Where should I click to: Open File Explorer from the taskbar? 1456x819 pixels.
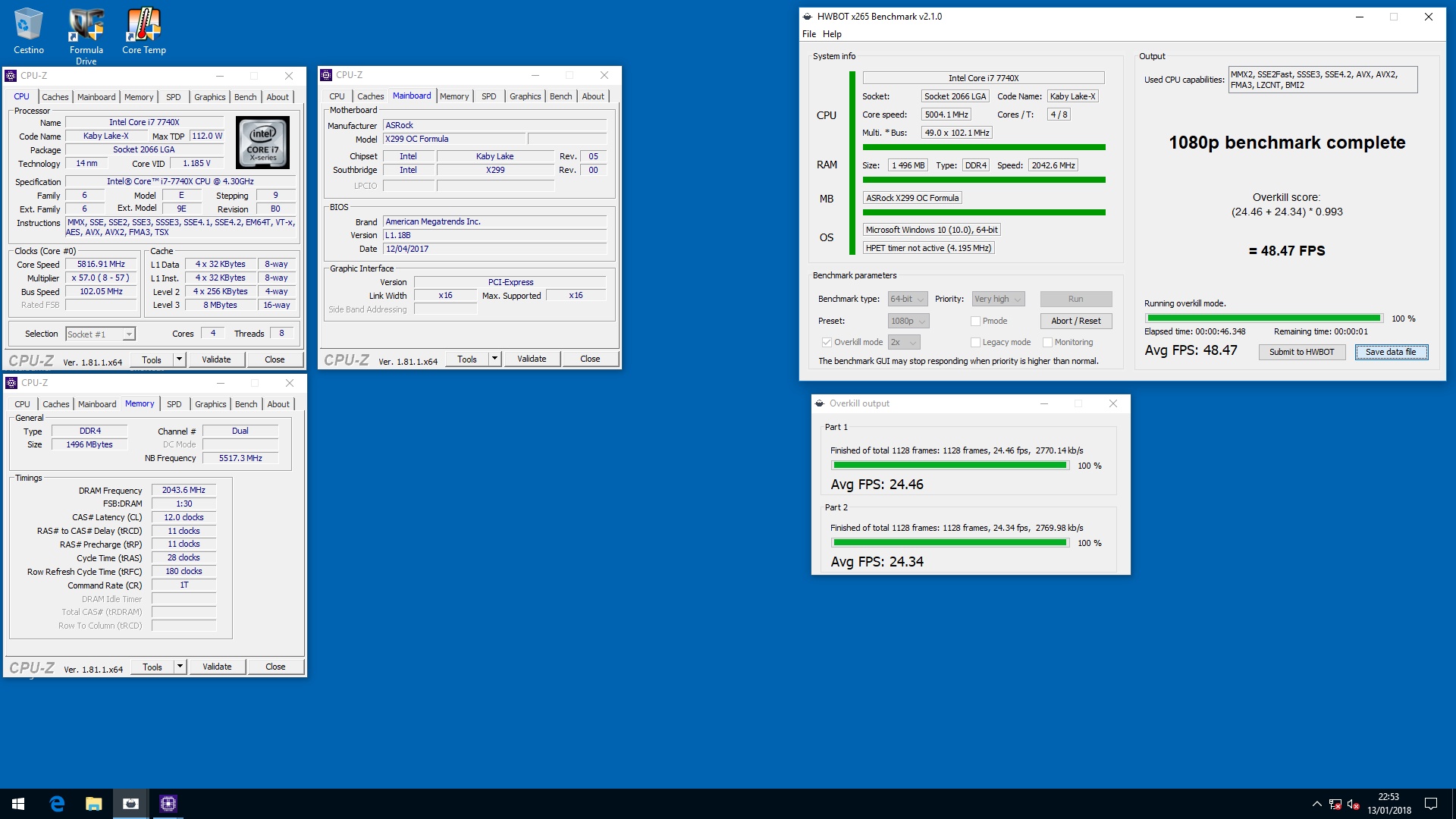93,804
